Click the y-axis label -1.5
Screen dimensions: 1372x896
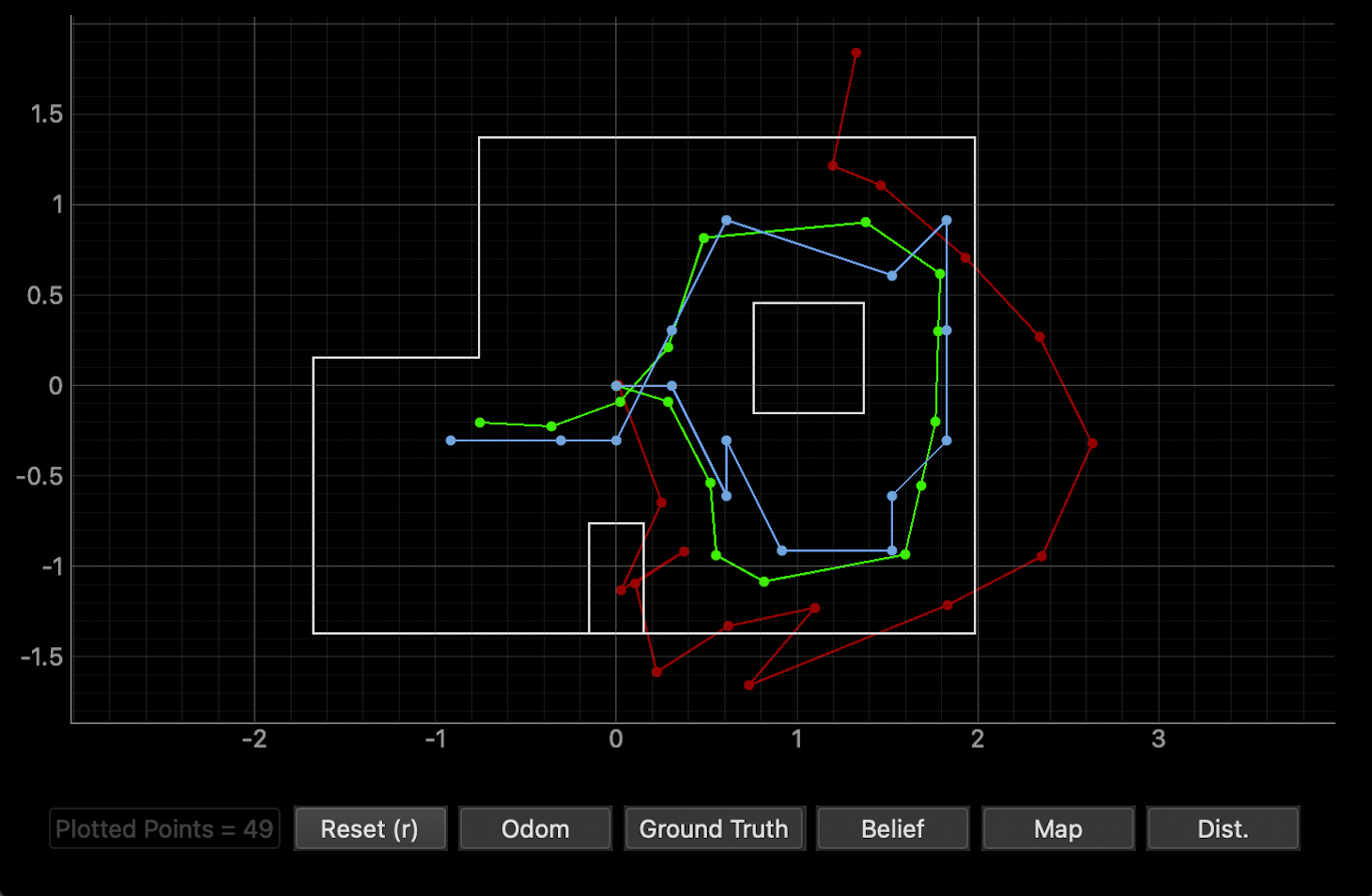[x=42, y=657]
